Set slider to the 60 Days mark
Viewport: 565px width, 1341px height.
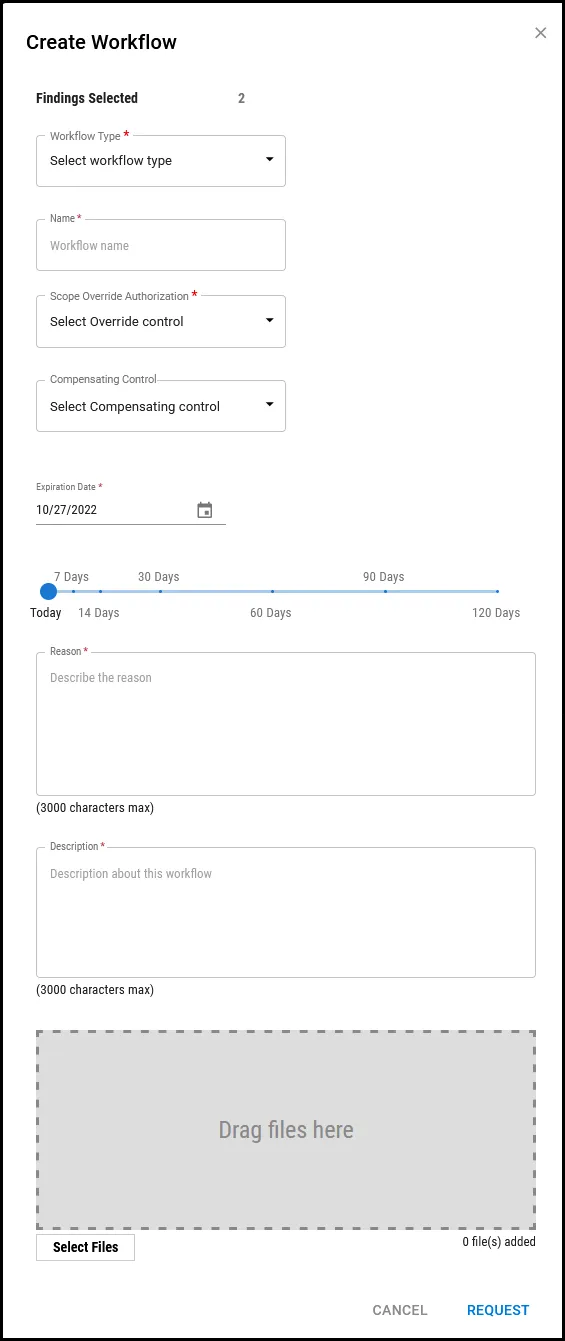272,591
